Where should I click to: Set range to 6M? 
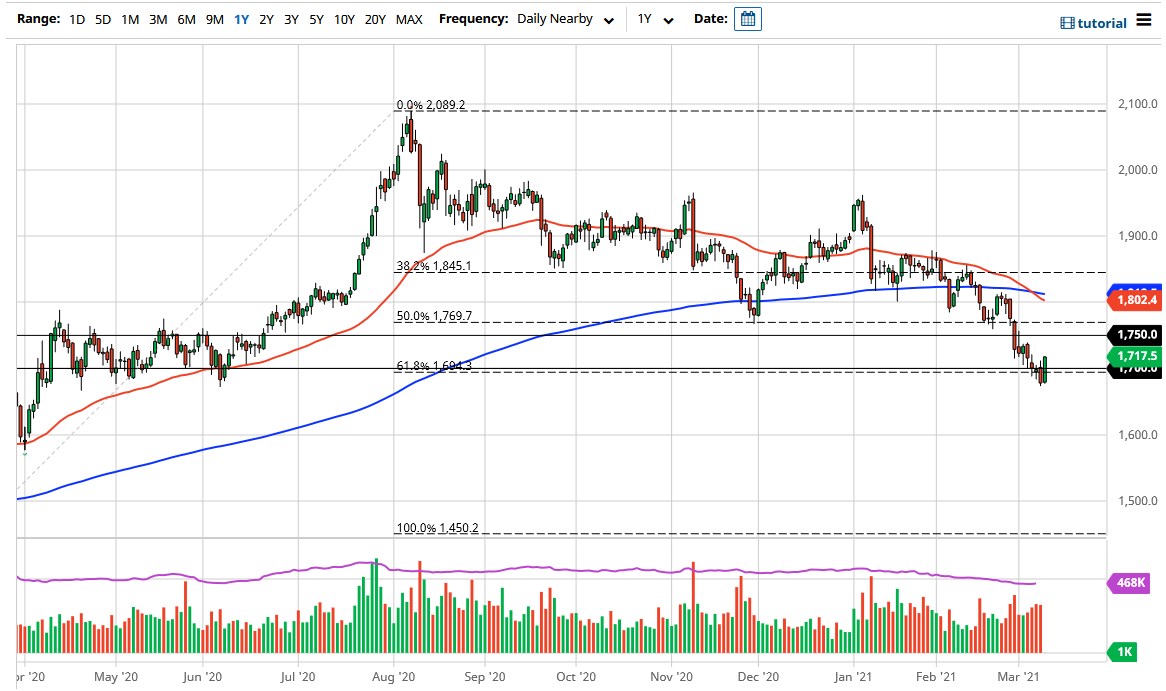[x=186, y=19]
